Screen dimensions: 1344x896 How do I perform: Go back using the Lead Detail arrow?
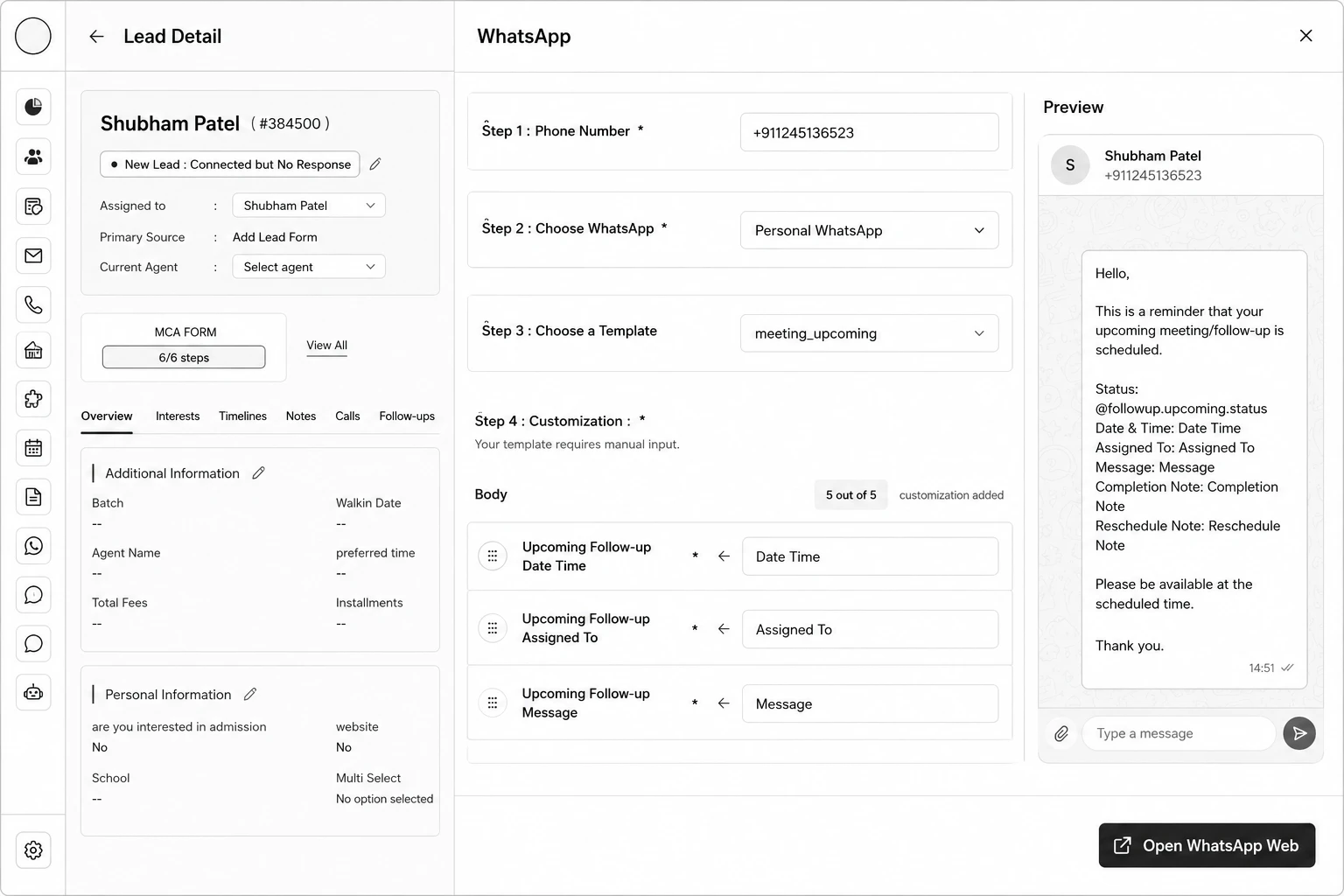coord(96,37)
